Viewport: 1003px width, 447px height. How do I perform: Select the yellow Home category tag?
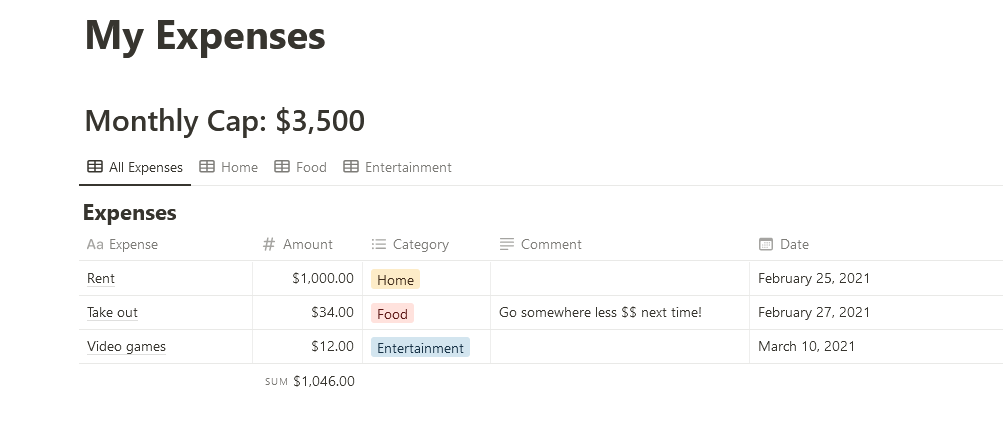pyautogui.click(x=395, y=280)
